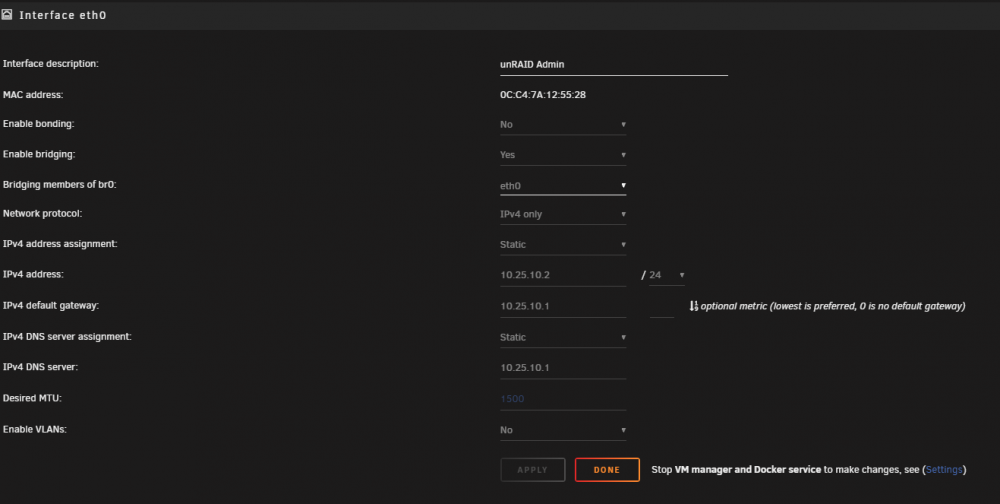This screenshot has height=504, width=1000.
Task: Click the gateway metric input field
Action: click(661, 307)
